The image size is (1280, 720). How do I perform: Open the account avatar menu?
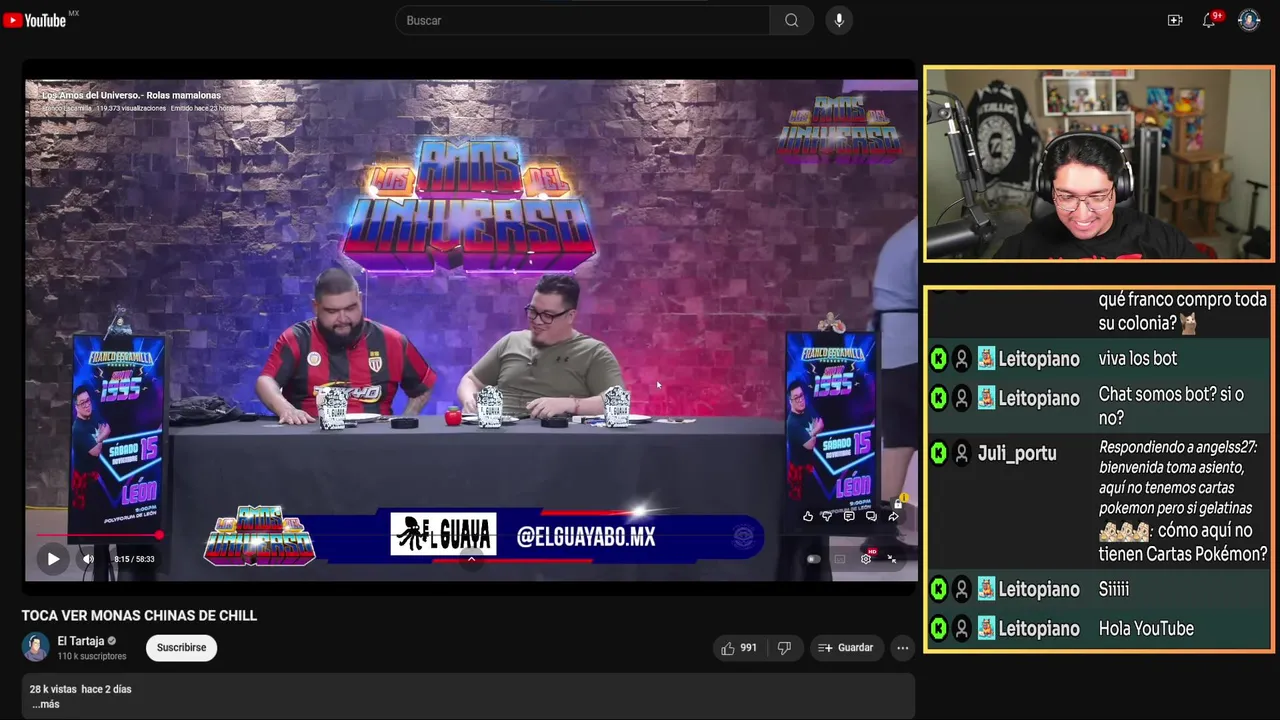point(1249,20)
